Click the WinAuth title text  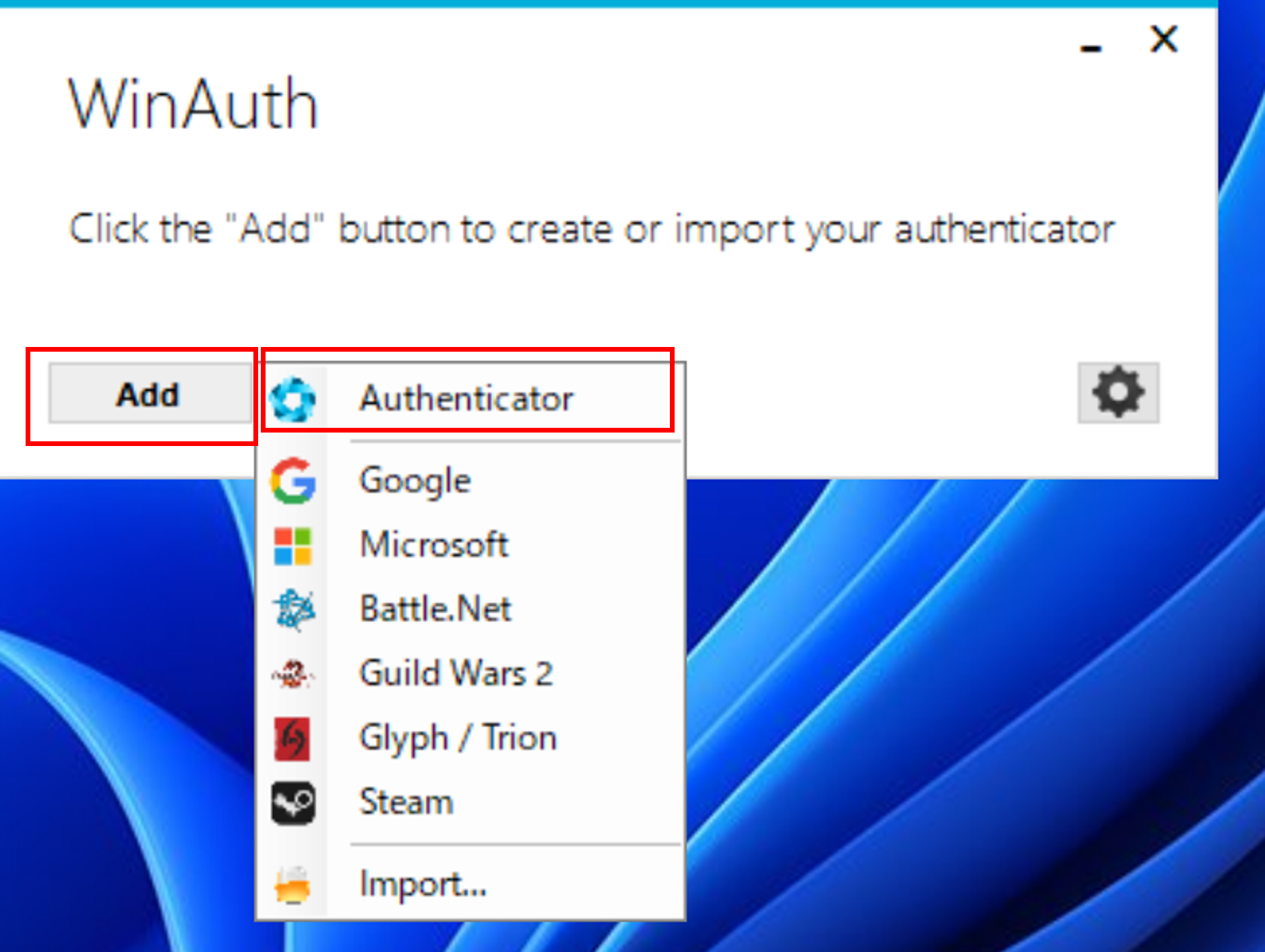click(x=193, y=103)
